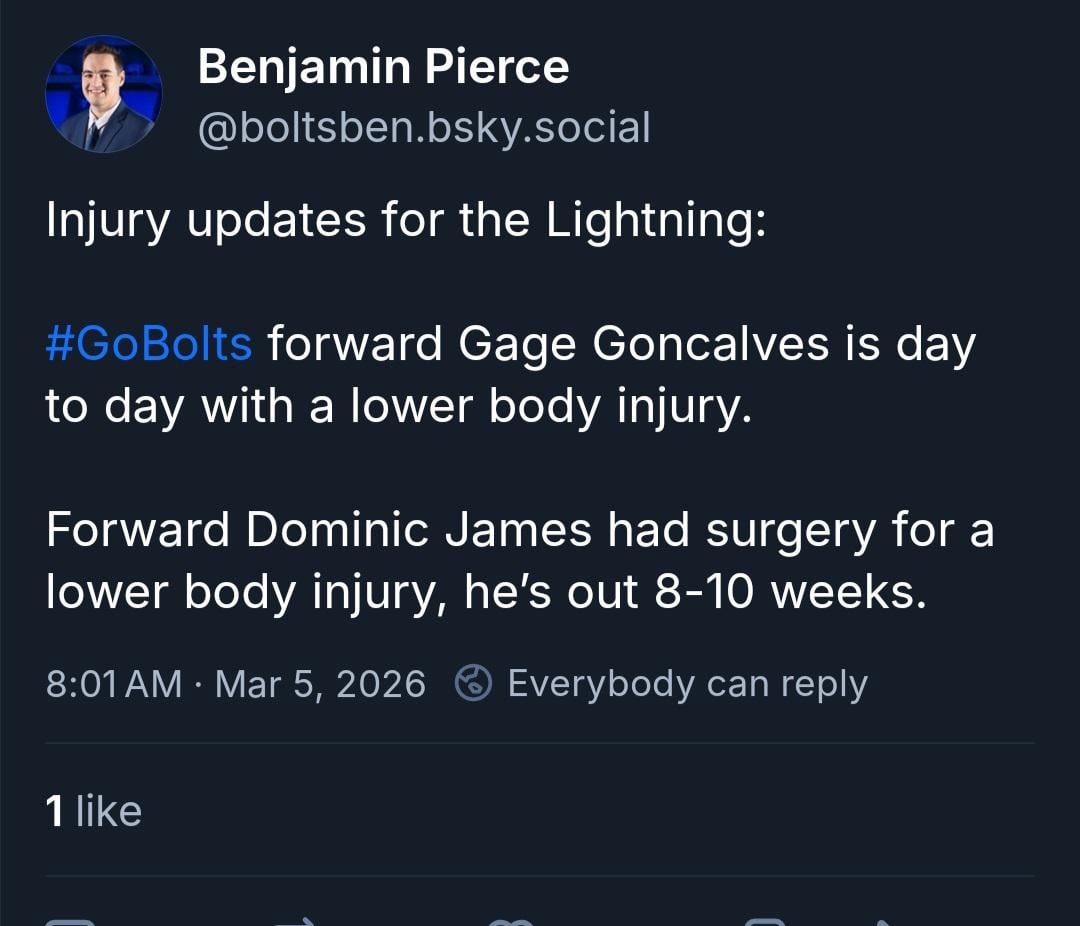Click the 'Mar 5, 2026' date
The height and width of the screenshot is (926, 1080).
(320, 684)
